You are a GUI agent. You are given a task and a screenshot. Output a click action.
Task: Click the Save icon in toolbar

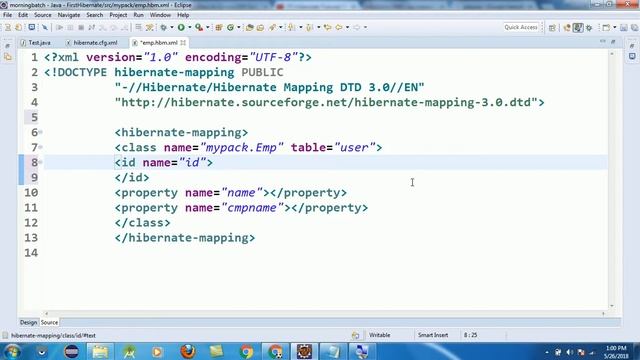(623, 27)
